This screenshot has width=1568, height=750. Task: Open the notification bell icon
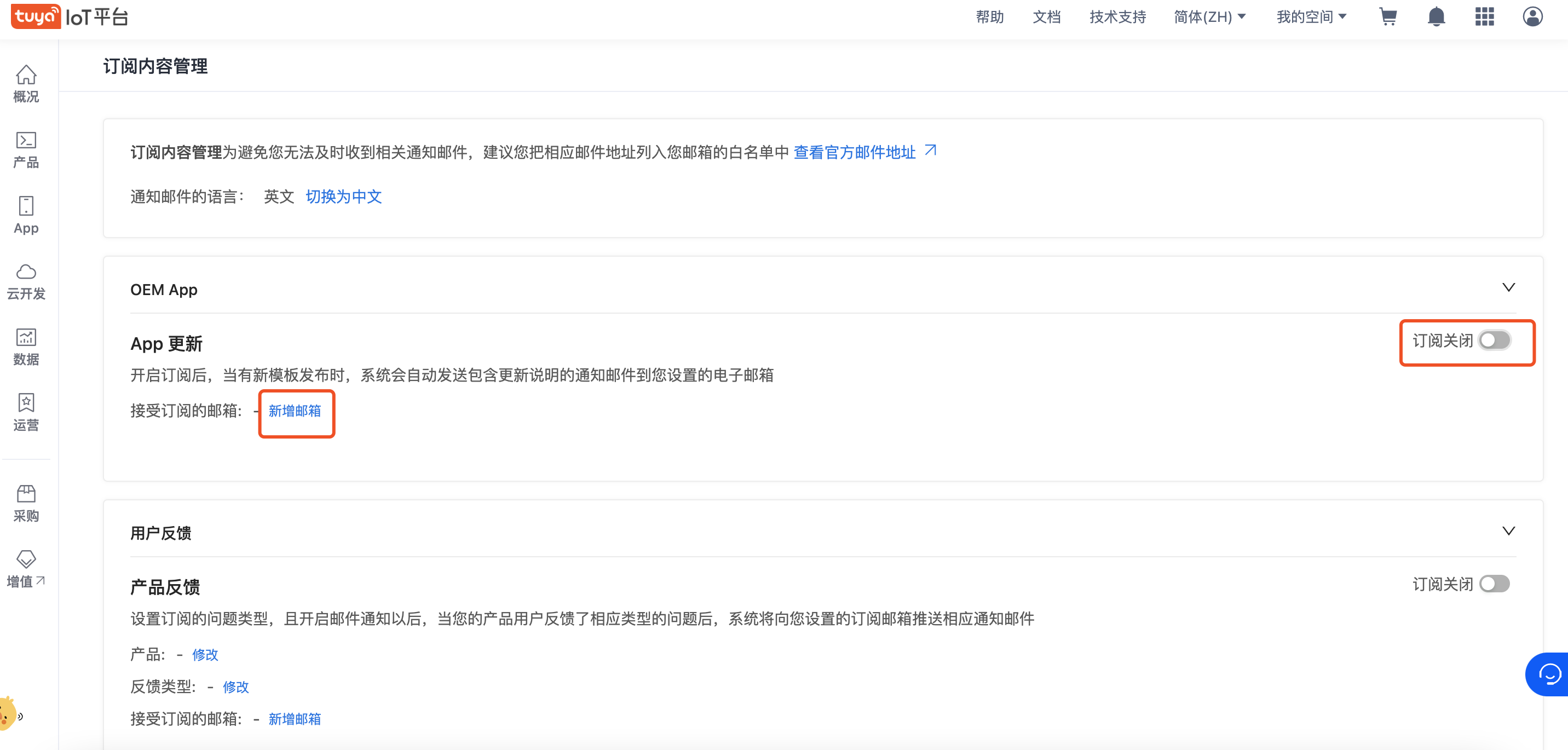(x=1437, y=16)
